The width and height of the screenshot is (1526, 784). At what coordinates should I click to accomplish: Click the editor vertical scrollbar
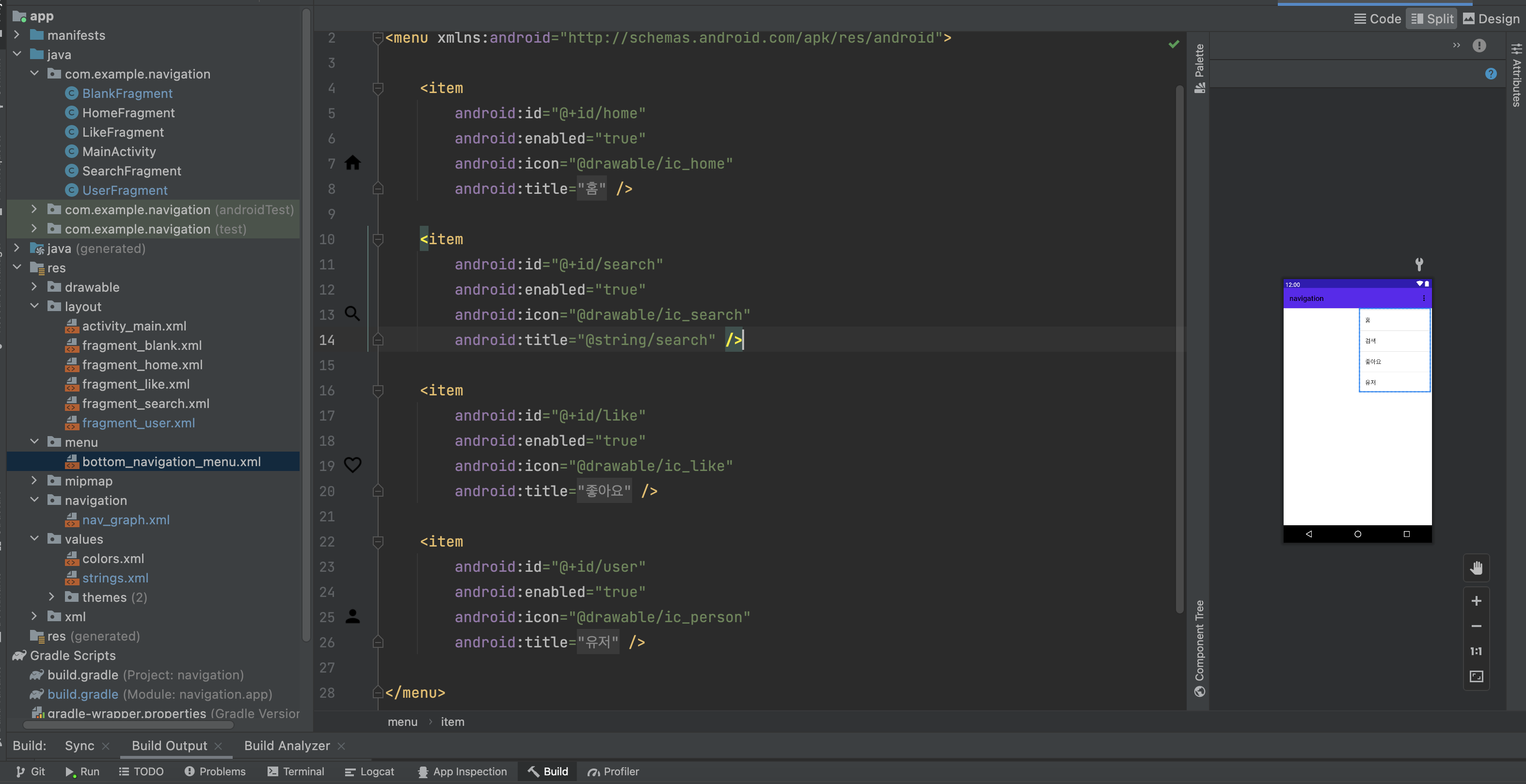[x=1179, y=349]
